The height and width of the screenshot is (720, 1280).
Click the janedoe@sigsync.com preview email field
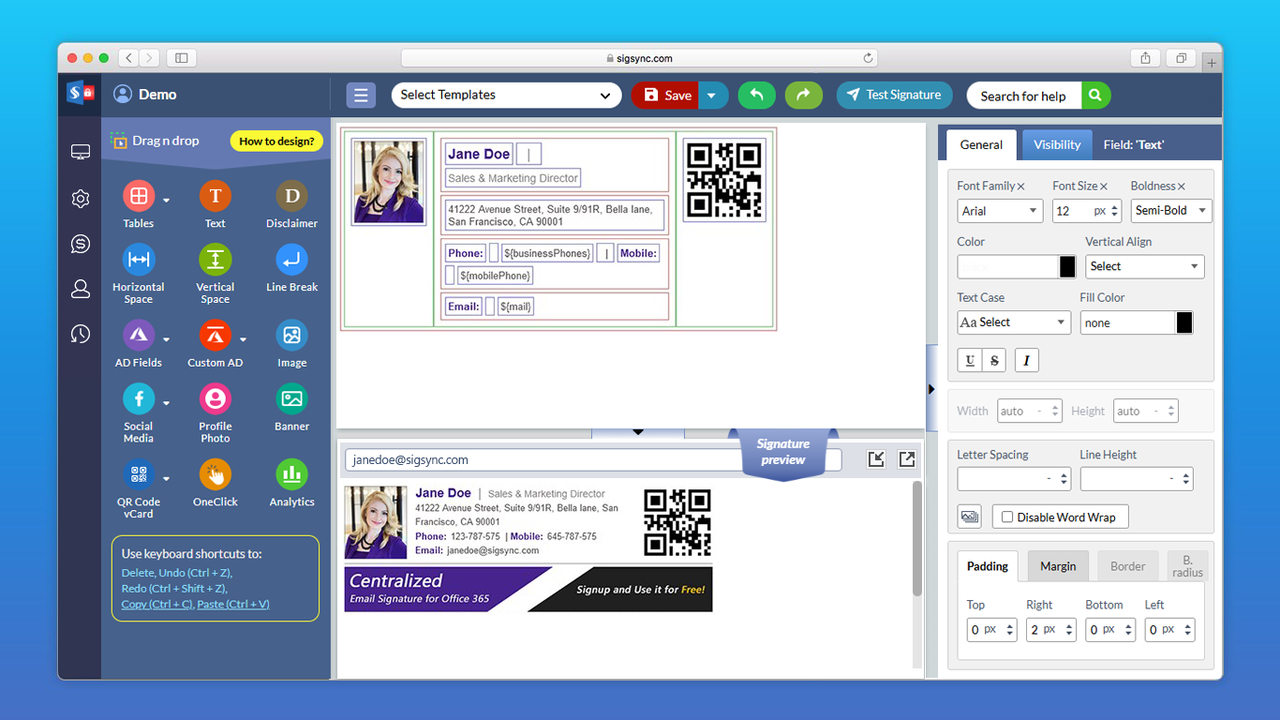click(x=593, y=460)
